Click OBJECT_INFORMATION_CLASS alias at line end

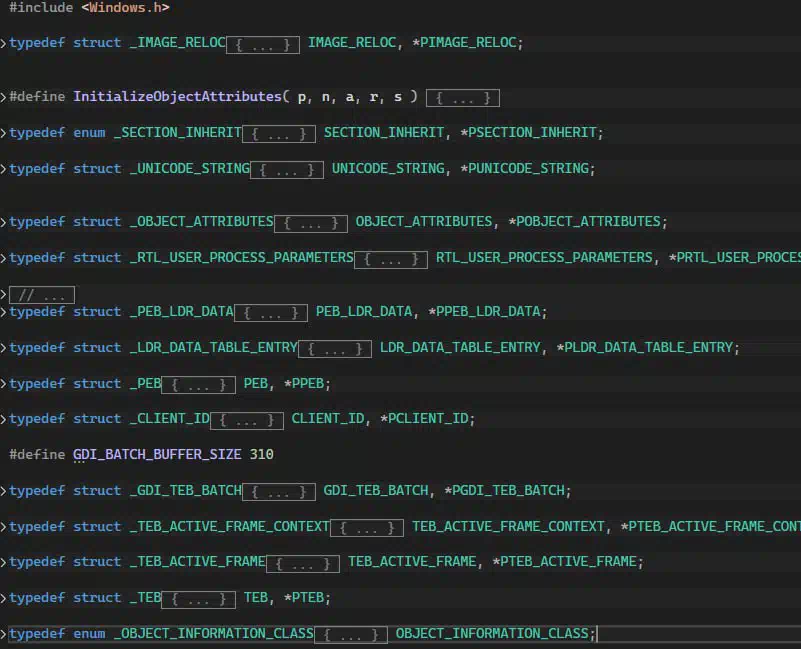492,634
